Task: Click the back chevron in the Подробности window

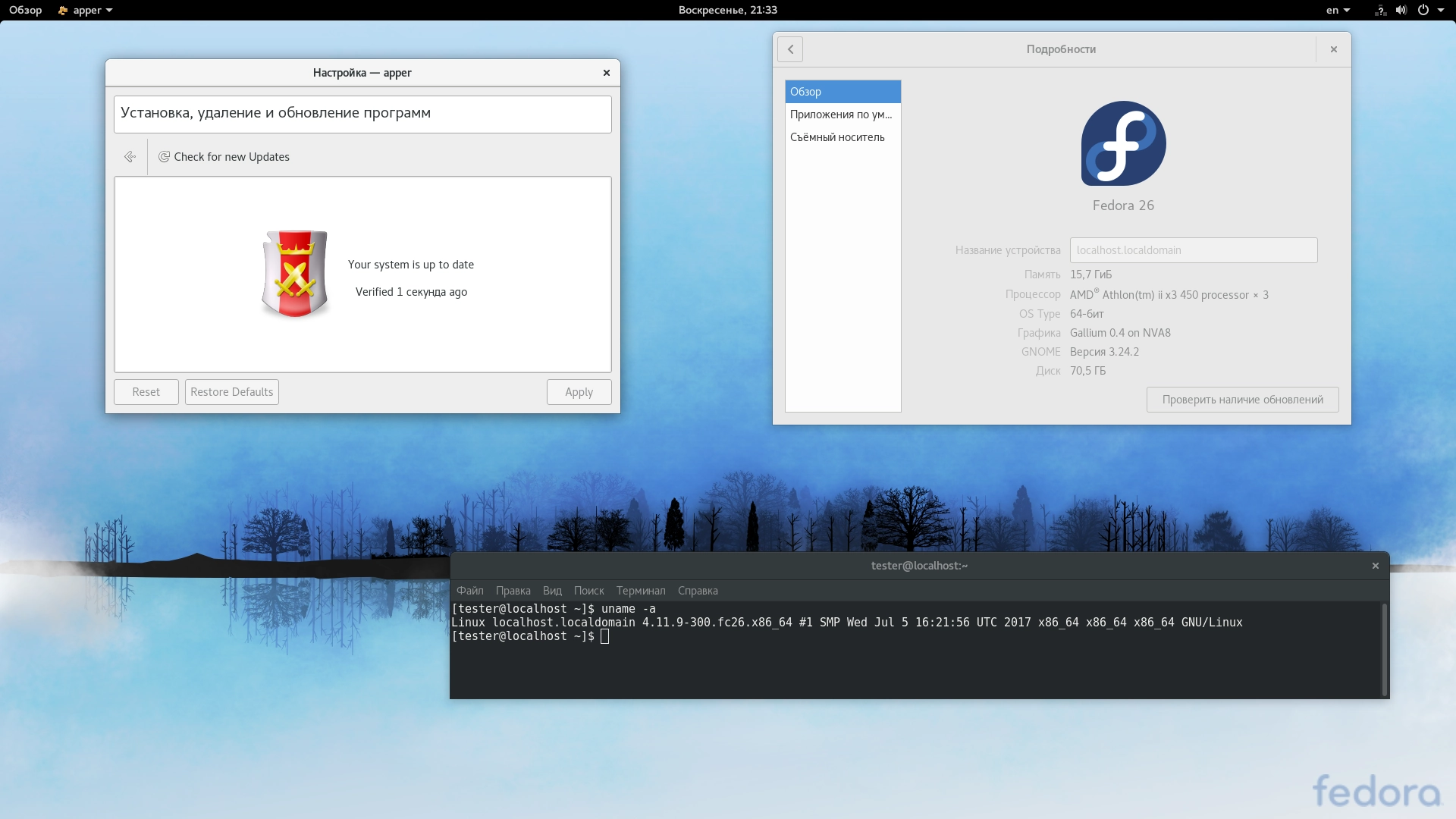Action: point(790,49)
